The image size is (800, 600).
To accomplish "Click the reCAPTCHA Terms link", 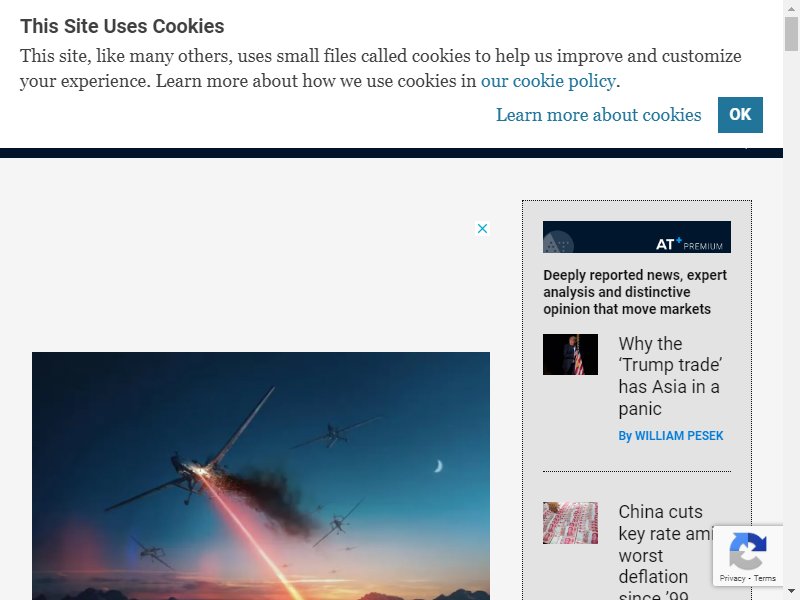I will (x=765, y=578).
